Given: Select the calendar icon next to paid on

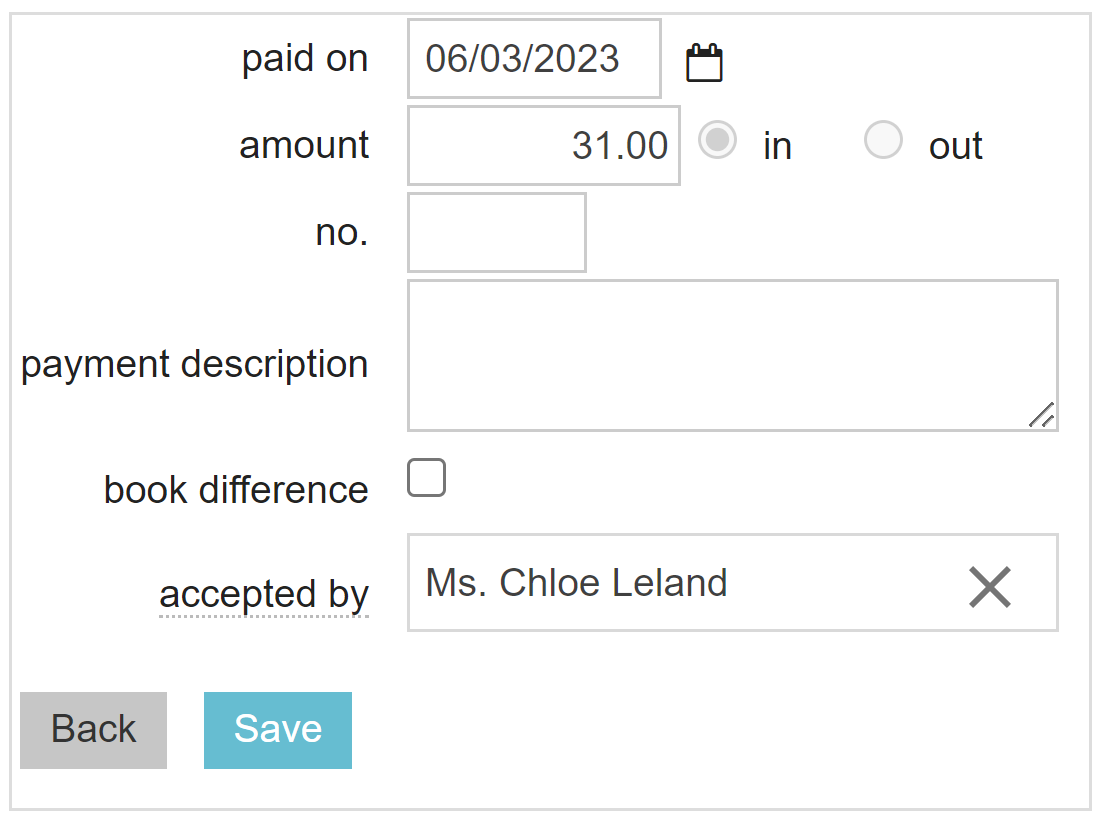Looking at the screenshot, I should (704, 60).
